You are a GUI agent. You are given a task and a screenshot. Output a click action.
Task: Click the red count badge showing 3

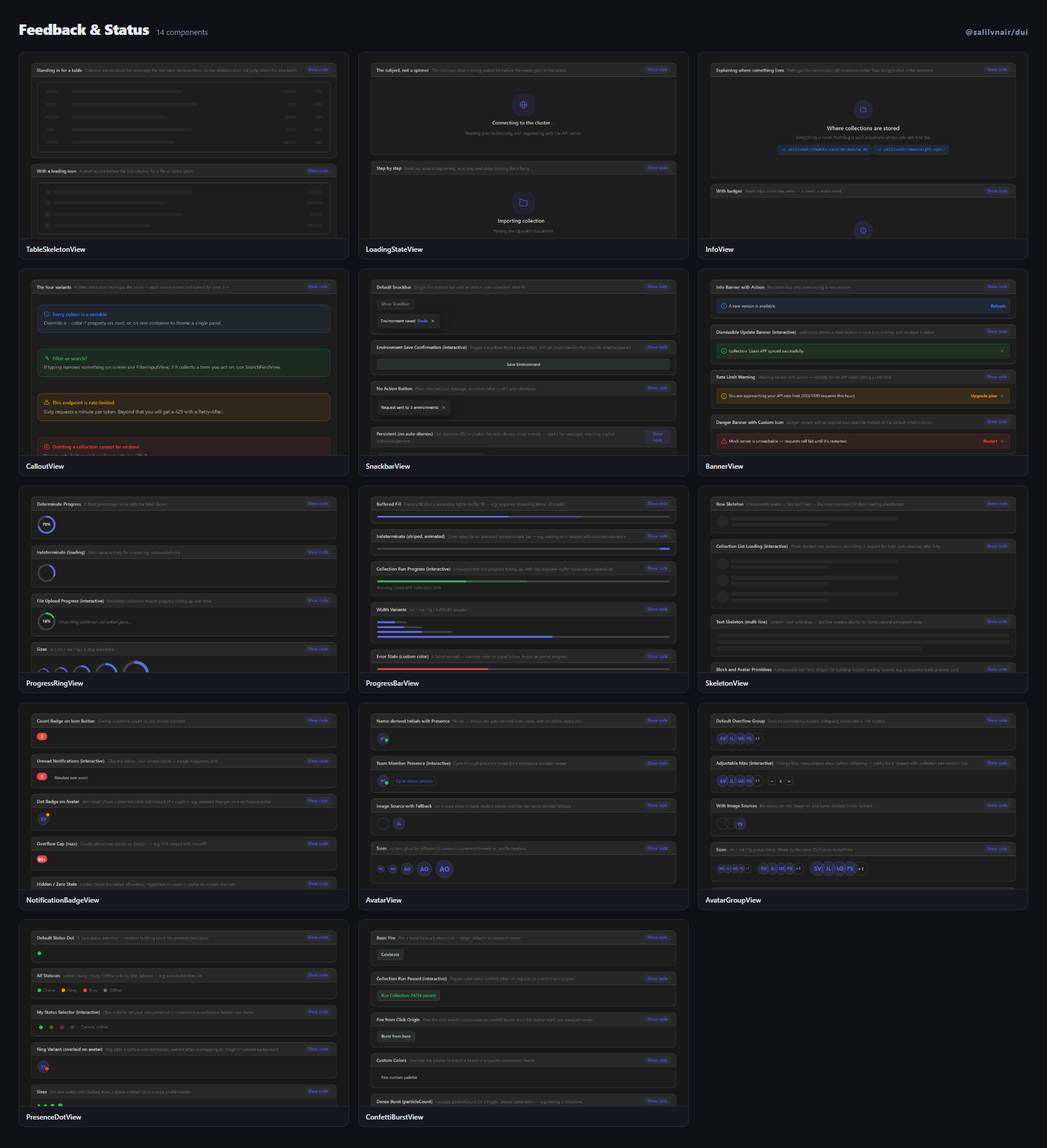(42, 737)
